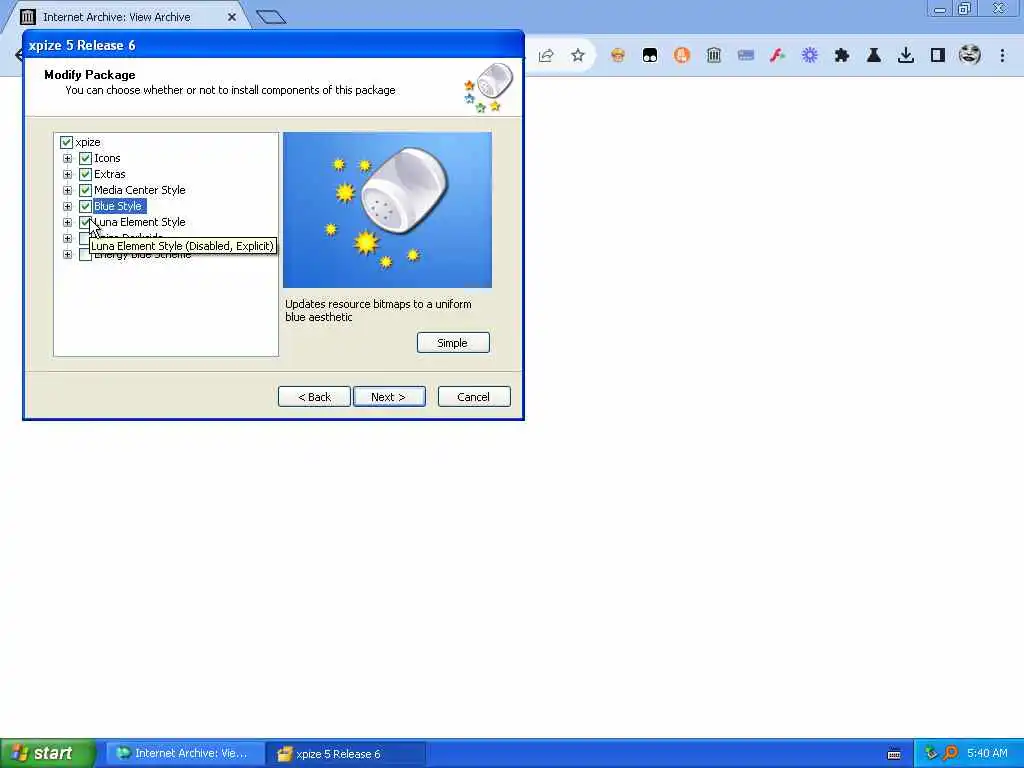Open the monkey face extension
This screenshot has height=768, width=1024.
[x=618, y=56]
